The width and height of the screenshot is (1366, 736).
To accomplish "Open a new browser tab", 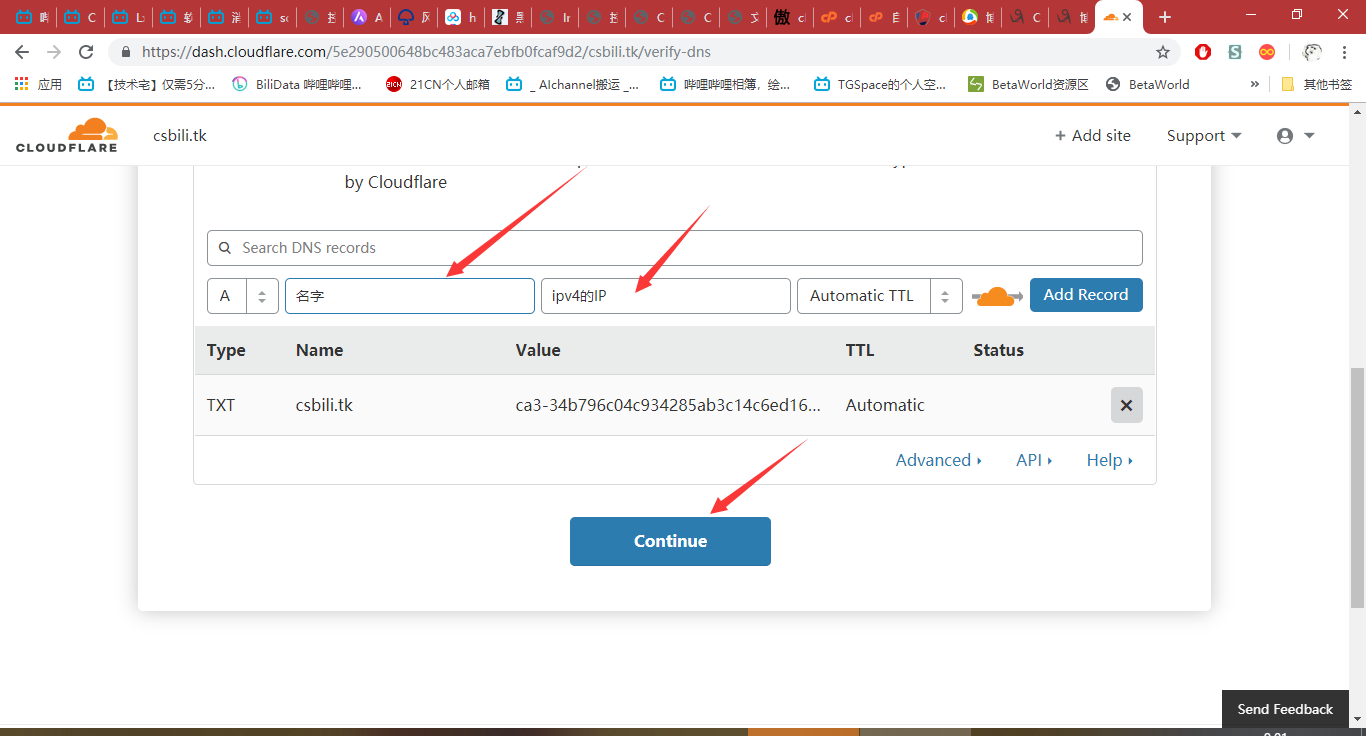I will pos(1164,17).
